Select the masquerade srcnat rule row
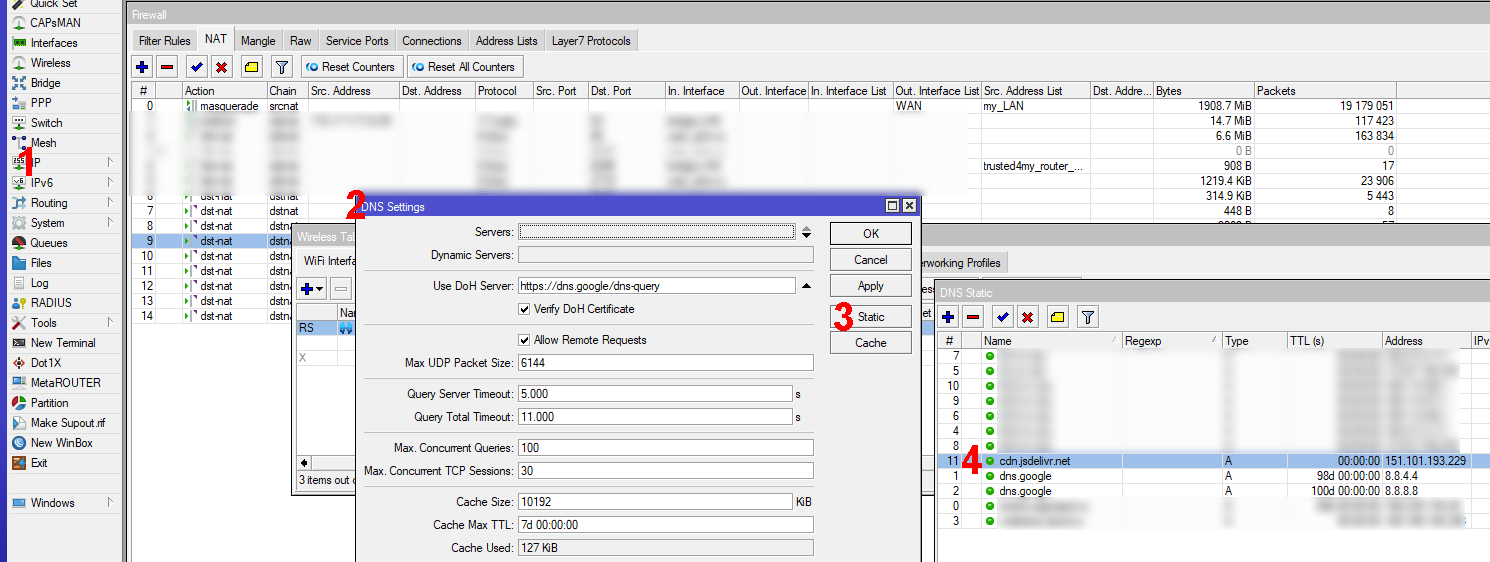Screen dimensions: 1490x562 point(765,105)
